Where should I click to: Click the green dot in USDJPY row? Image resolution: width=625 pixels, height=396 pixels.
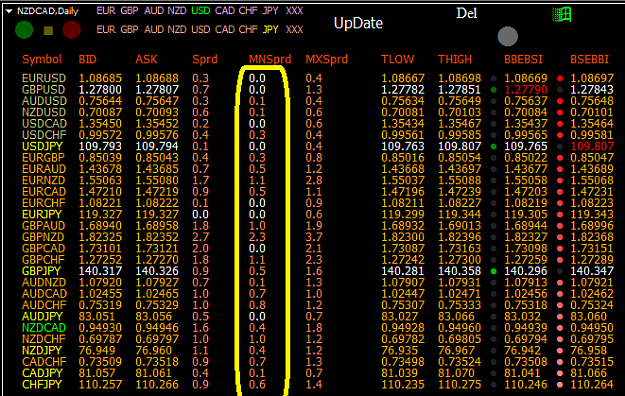pyautogui.click(x=493, y=147)
